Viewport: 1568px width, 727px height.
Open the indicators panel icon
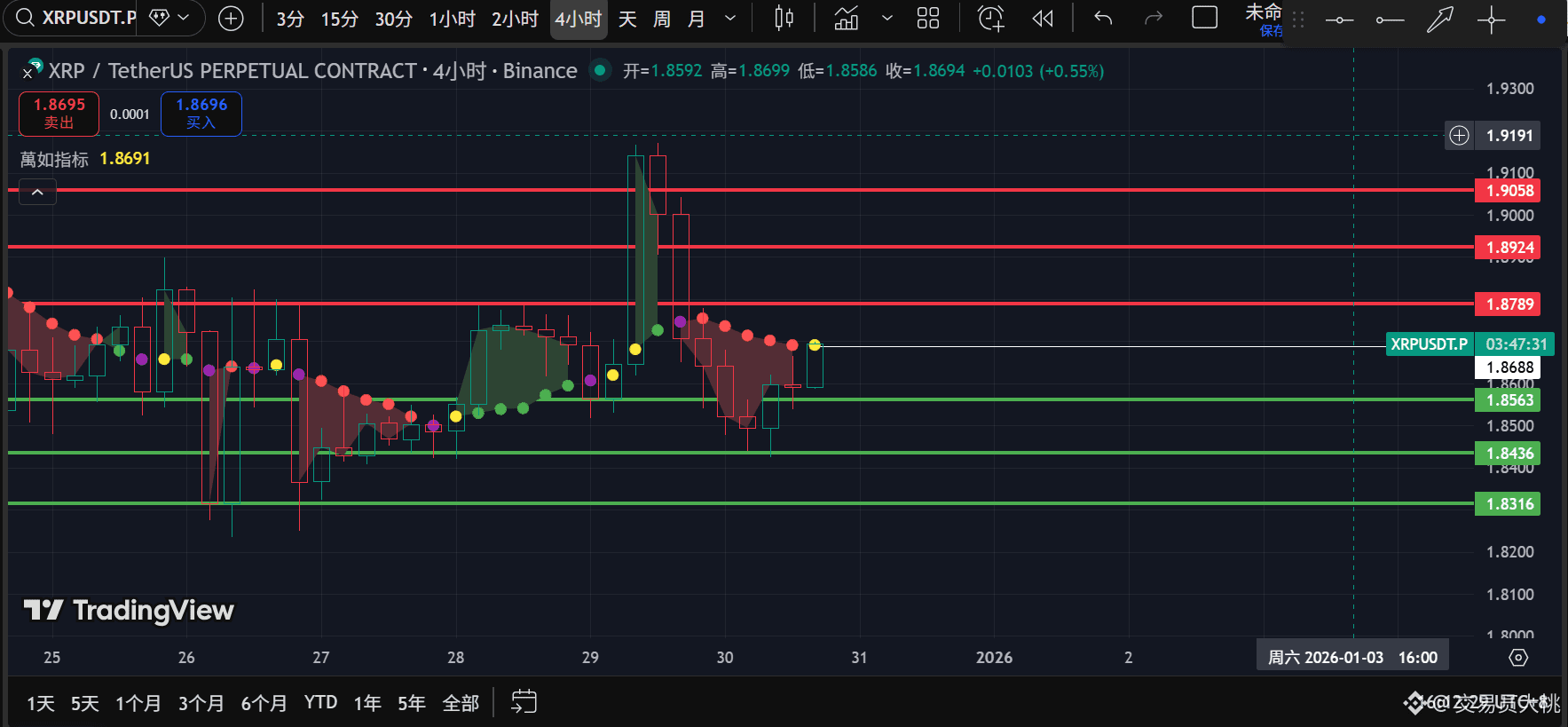[x=847, y=18]
